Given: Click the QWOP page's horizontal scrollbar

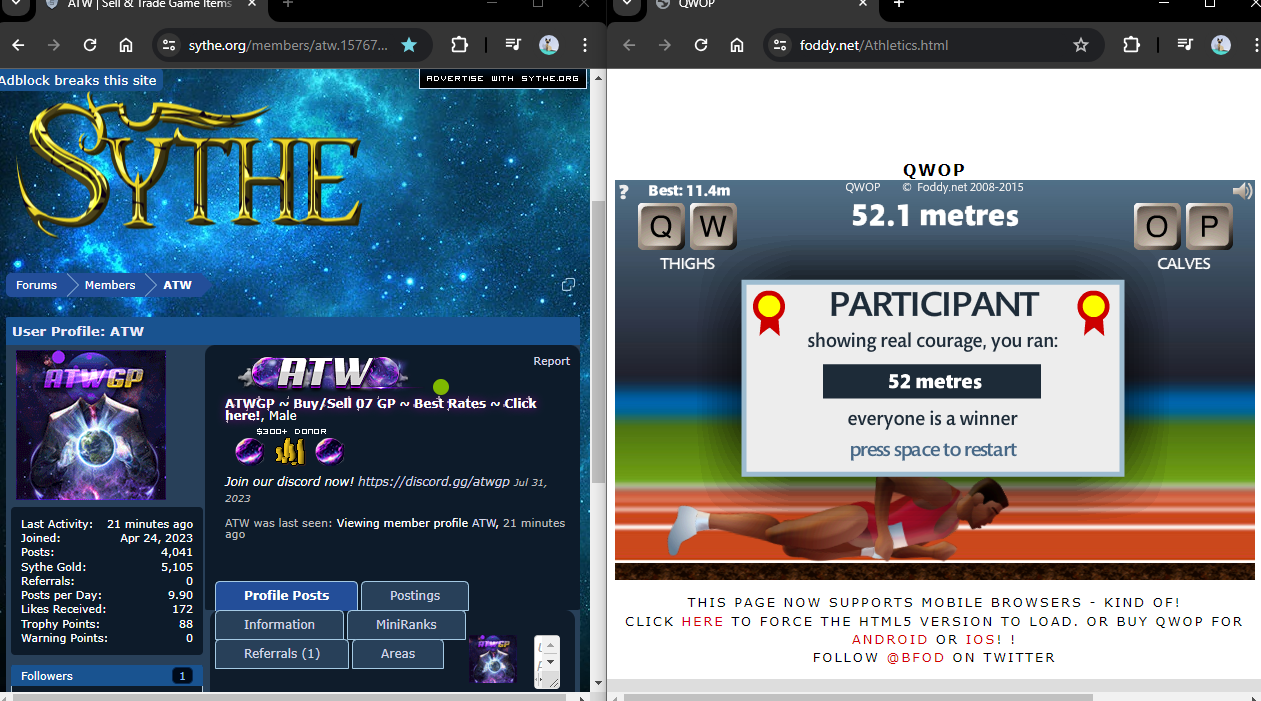Looking at the screenshot, I should click(860, 697).
